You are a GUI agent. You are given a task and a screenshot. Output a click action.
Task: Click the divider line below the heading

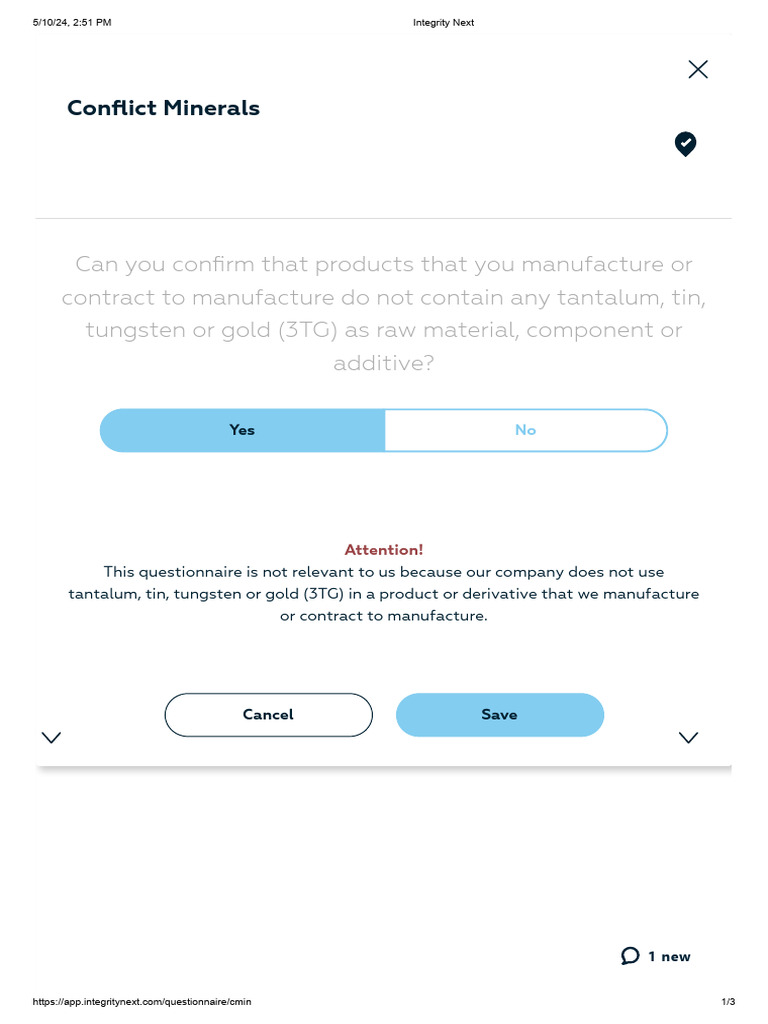click(383, 218)
